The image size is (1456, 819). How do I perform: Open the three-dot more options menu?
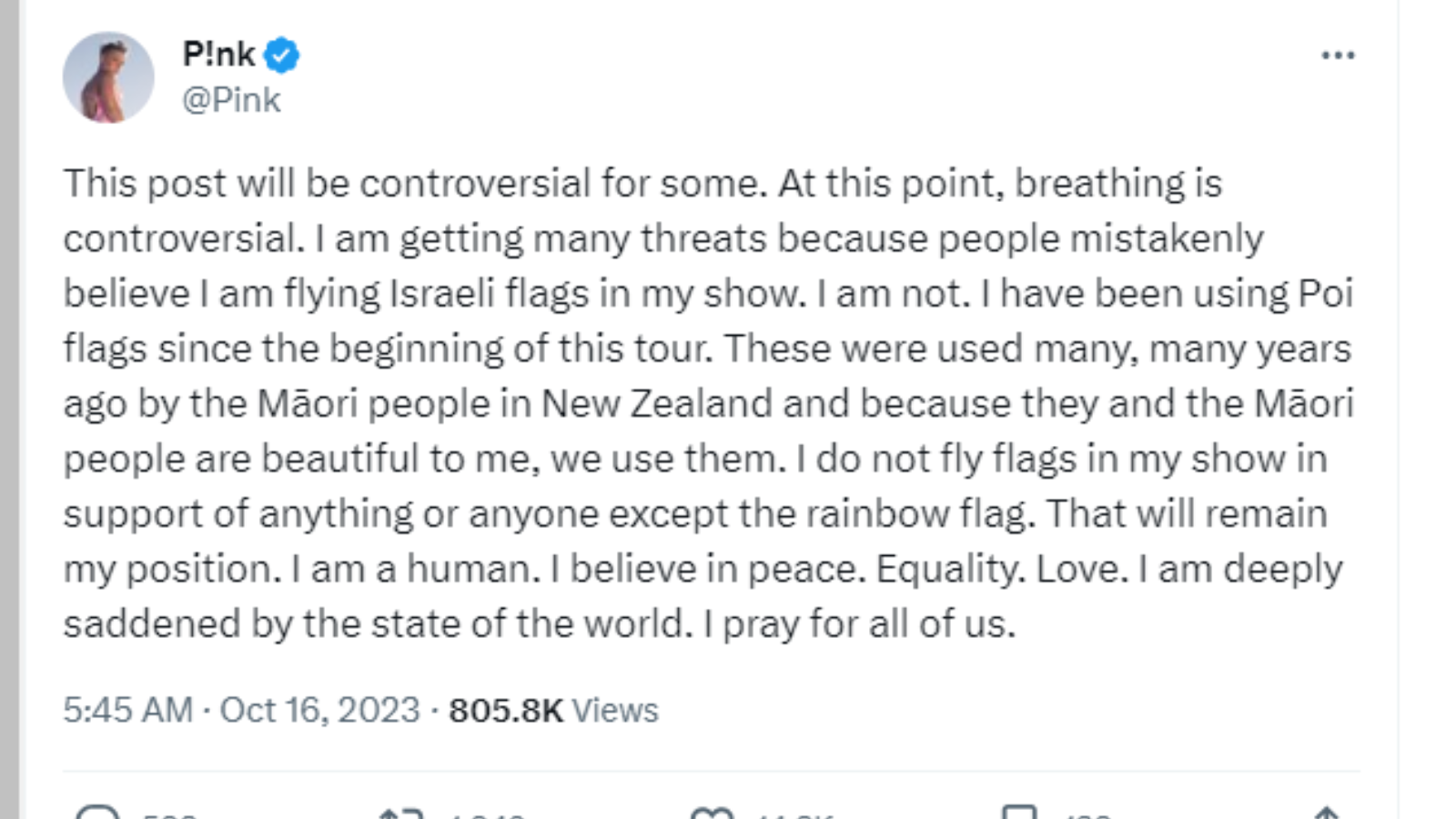pos(1338,56)
